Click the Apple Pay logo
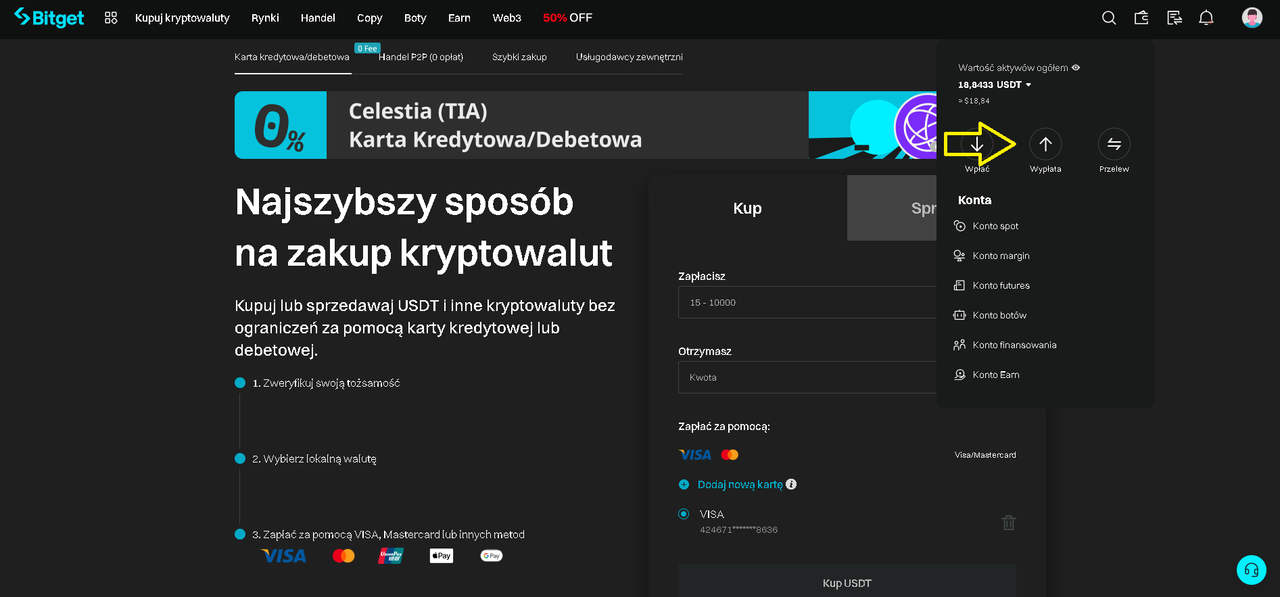The image size is (1280, 597). 441,555
